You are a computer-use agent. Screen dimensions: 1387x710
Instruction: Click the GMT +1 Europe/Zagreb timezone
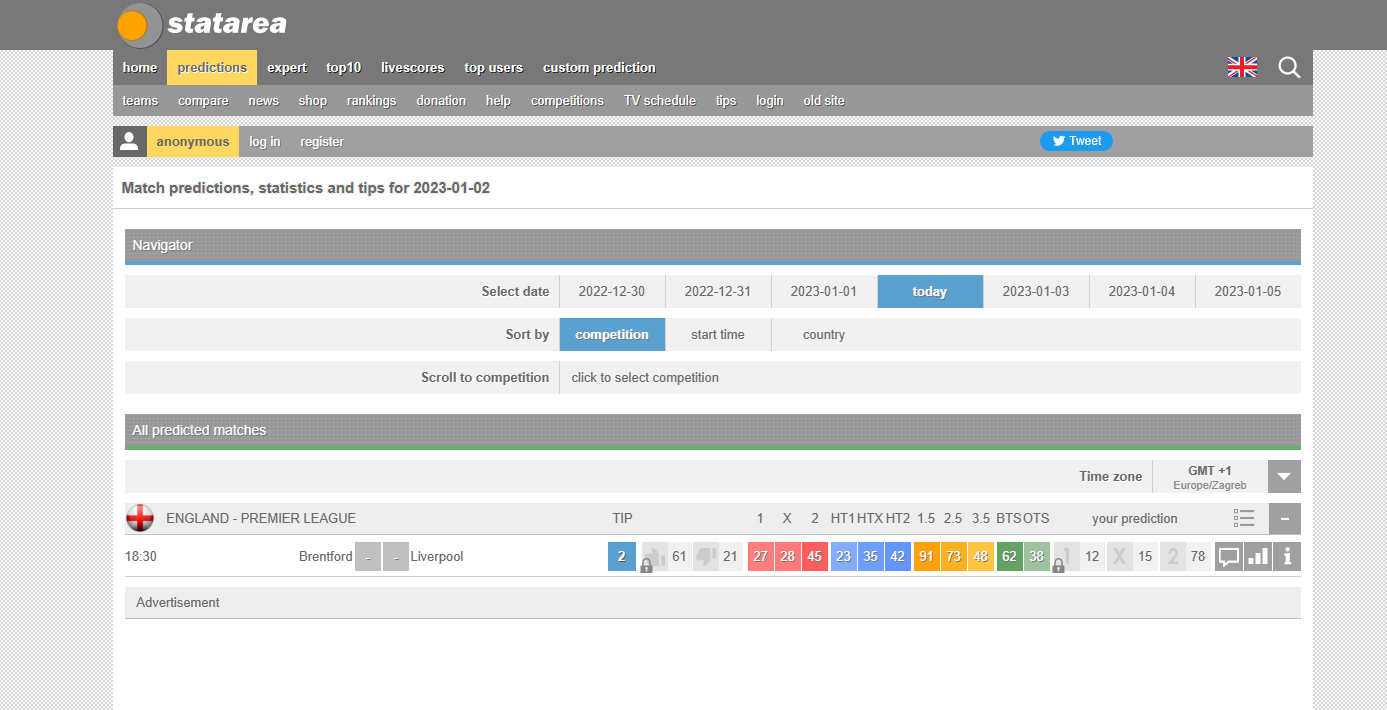1210,477
